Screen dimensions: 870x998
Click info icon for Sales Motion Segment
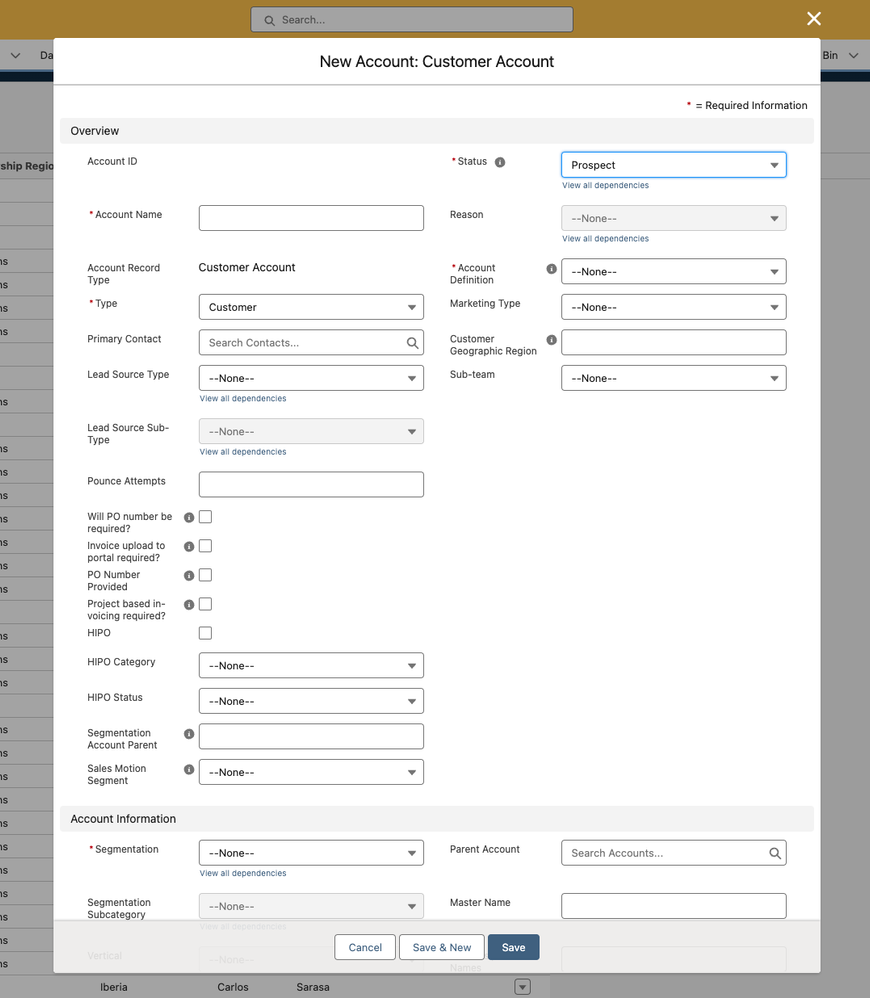pos(189,770)
